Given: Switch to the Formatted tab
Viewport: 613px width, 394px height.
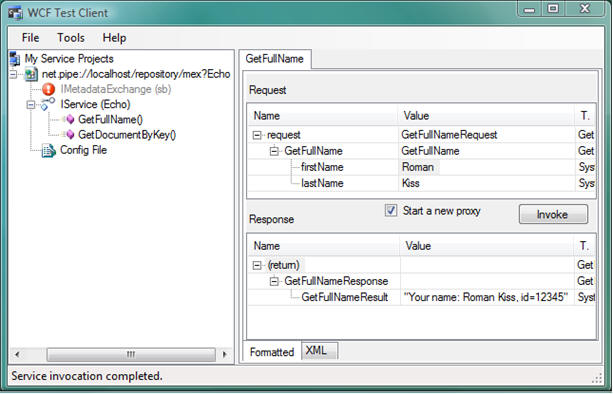Looking at the screenshot, I should [272, 352].
